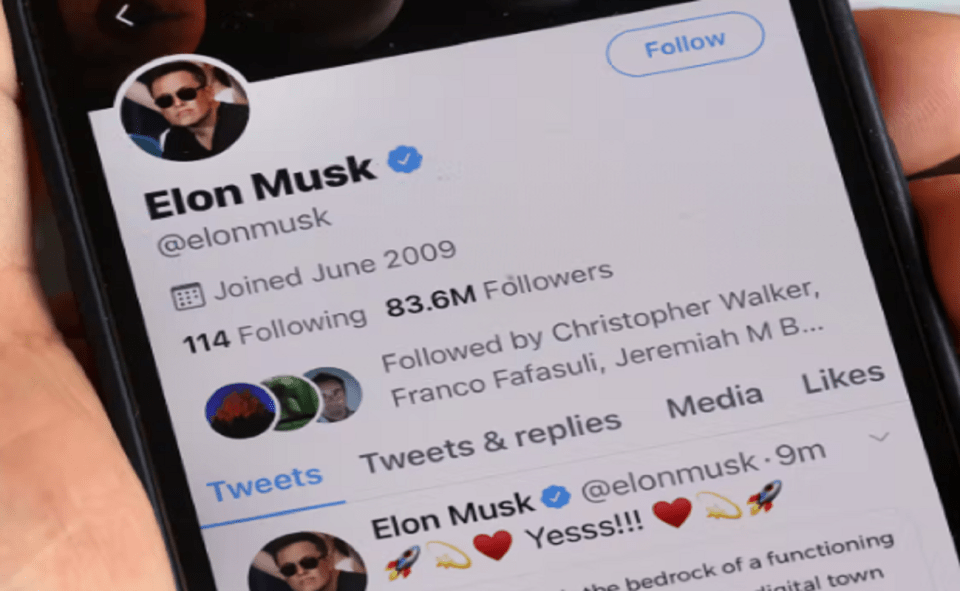This screenshot has width=960, height=591.
Task: Follow the Elon Musk account
Action: coord(685,44)
